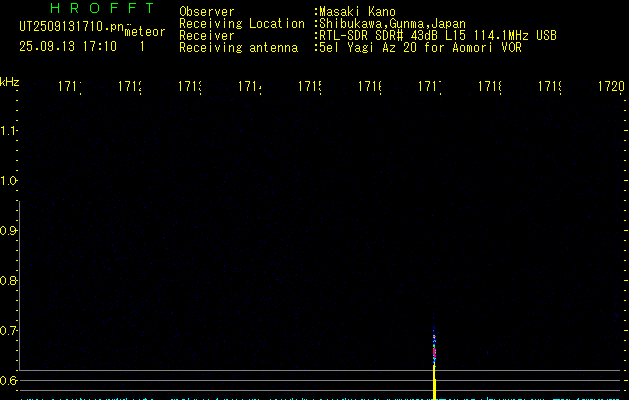Click the meteor echo on the spectrogram

coord(434,347)
